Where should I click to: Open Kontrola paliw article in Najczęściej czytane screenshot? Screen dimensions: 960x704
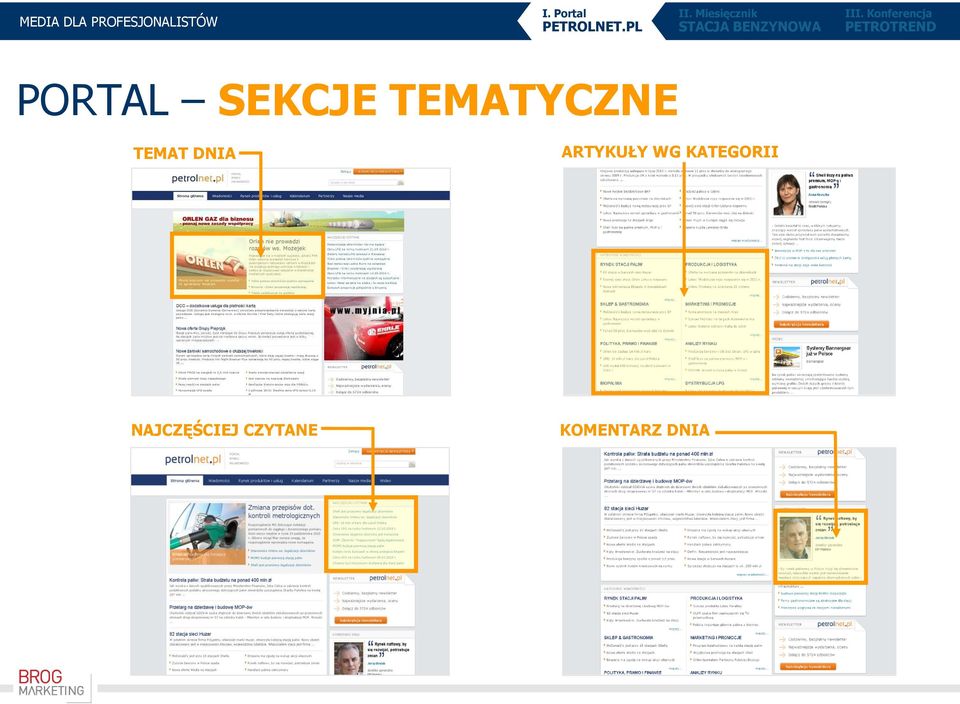click(220, 580)
